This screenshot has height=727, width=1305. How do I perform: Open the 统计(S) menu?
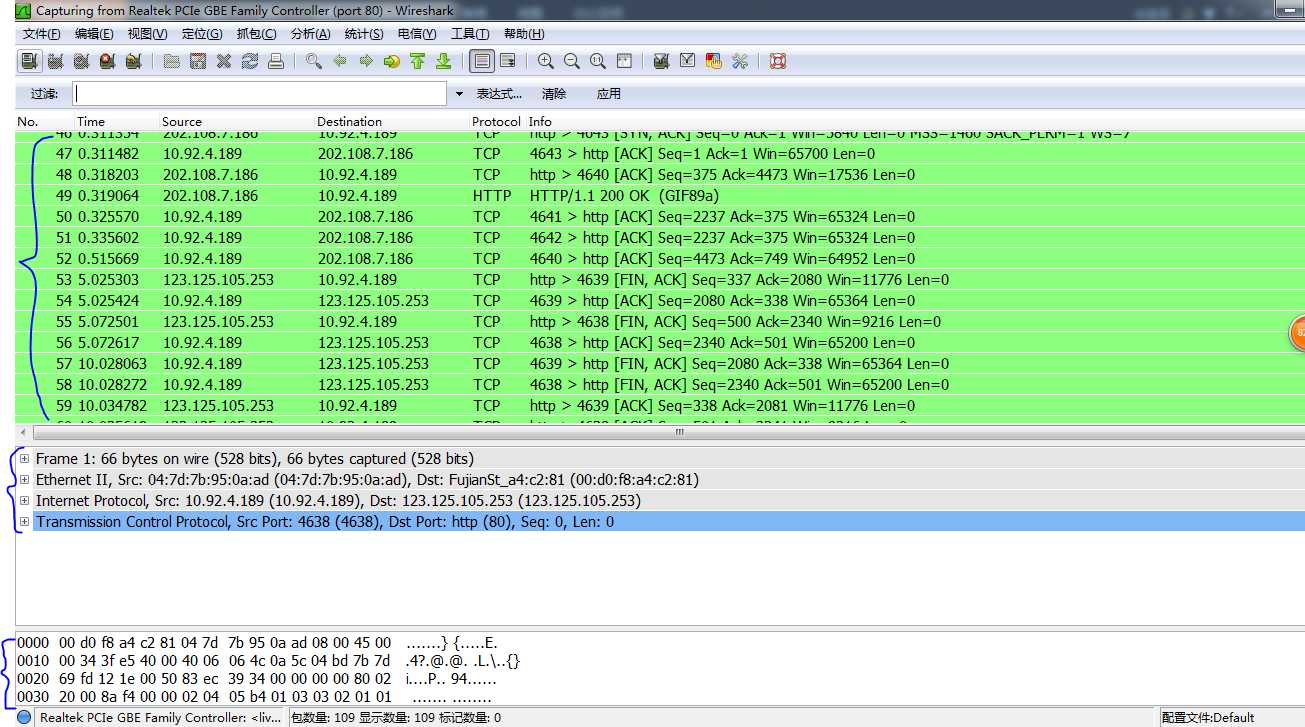[364, 34]
